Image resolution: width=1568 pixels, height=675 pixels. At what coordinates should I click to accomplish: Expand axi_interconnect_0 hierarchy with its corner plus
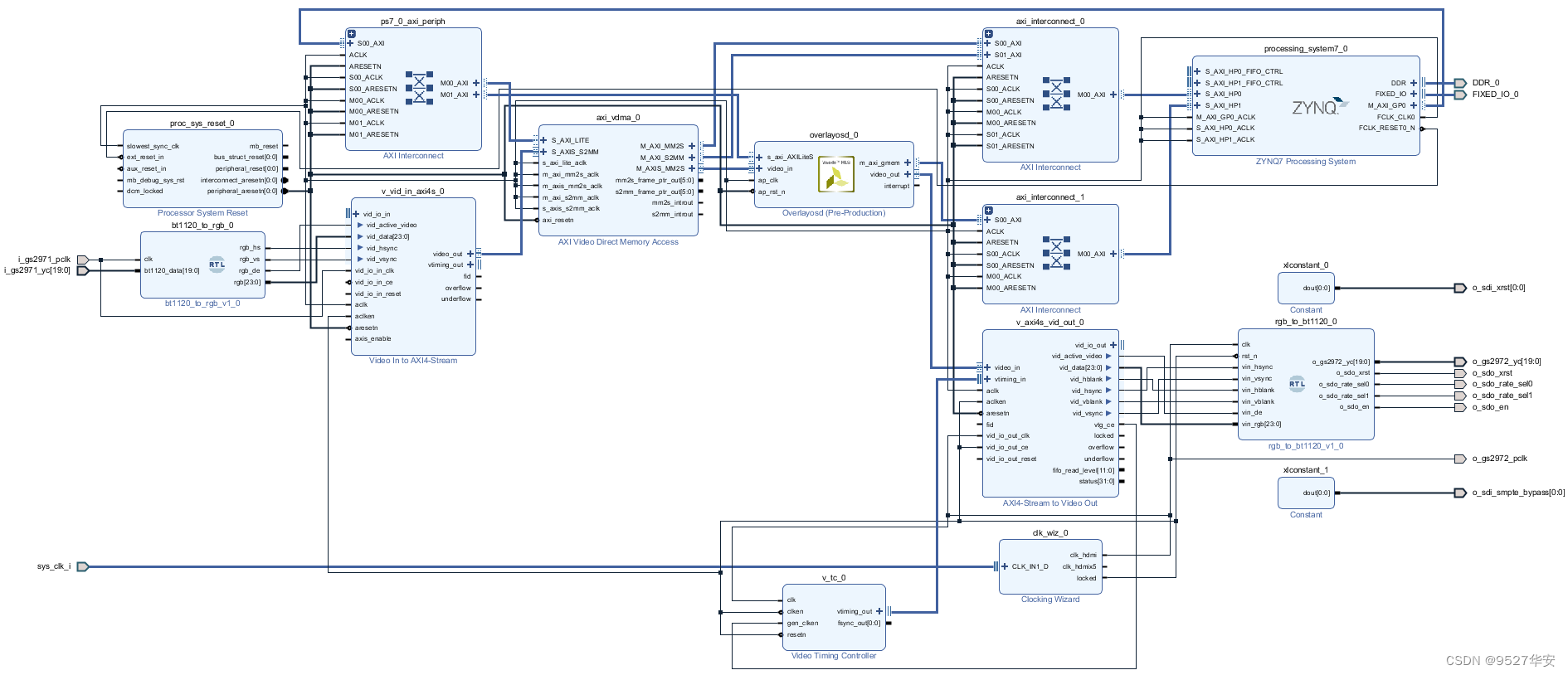[989, 34]
